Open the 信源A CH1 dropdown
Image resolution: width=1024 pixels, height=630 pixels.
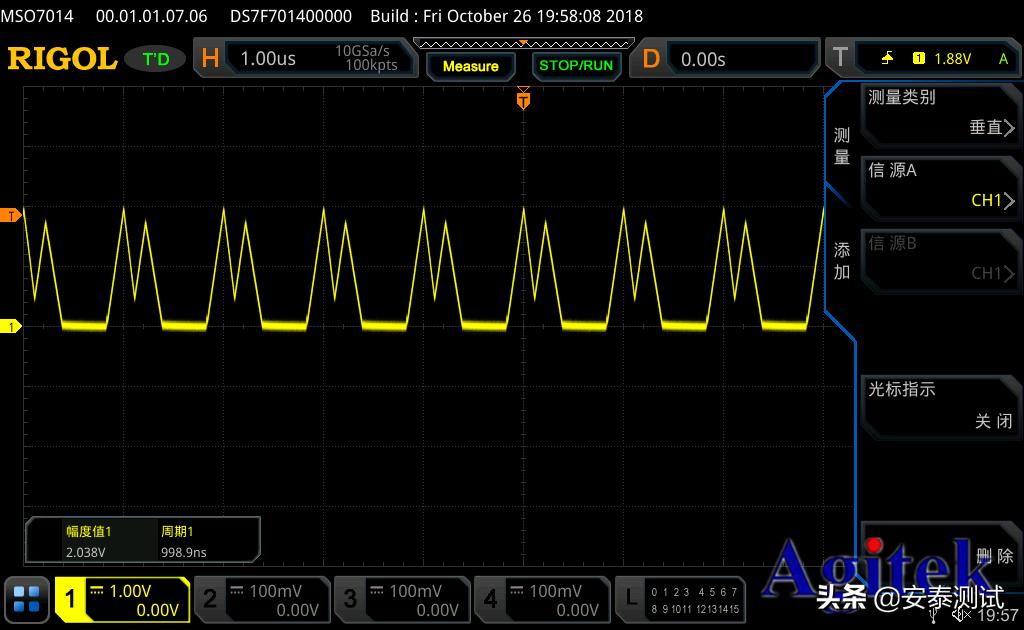[940, 187]
